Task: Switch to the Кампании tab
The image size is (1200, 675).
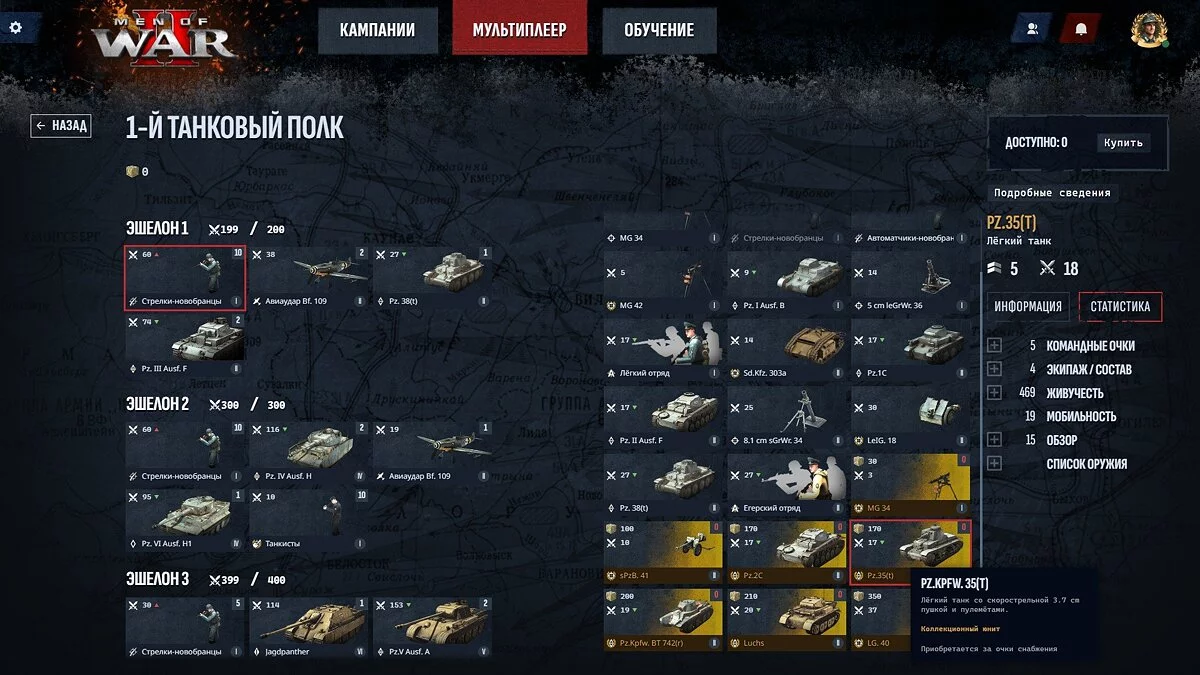Action: 377,30
